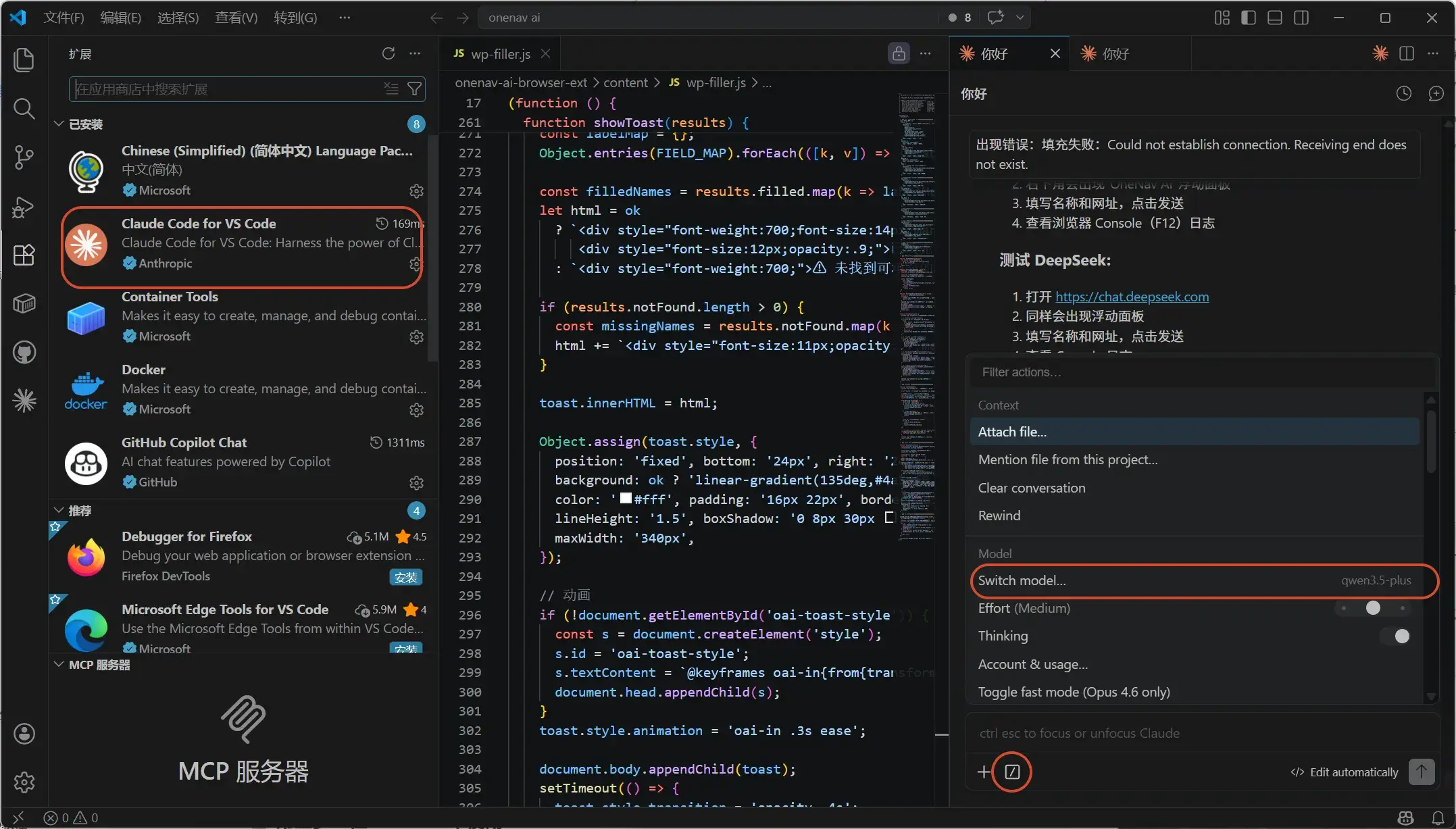The height and width of the screenshot is (829, 1456).
Task: Open Run and Debug view
Action: click(24, 207)
